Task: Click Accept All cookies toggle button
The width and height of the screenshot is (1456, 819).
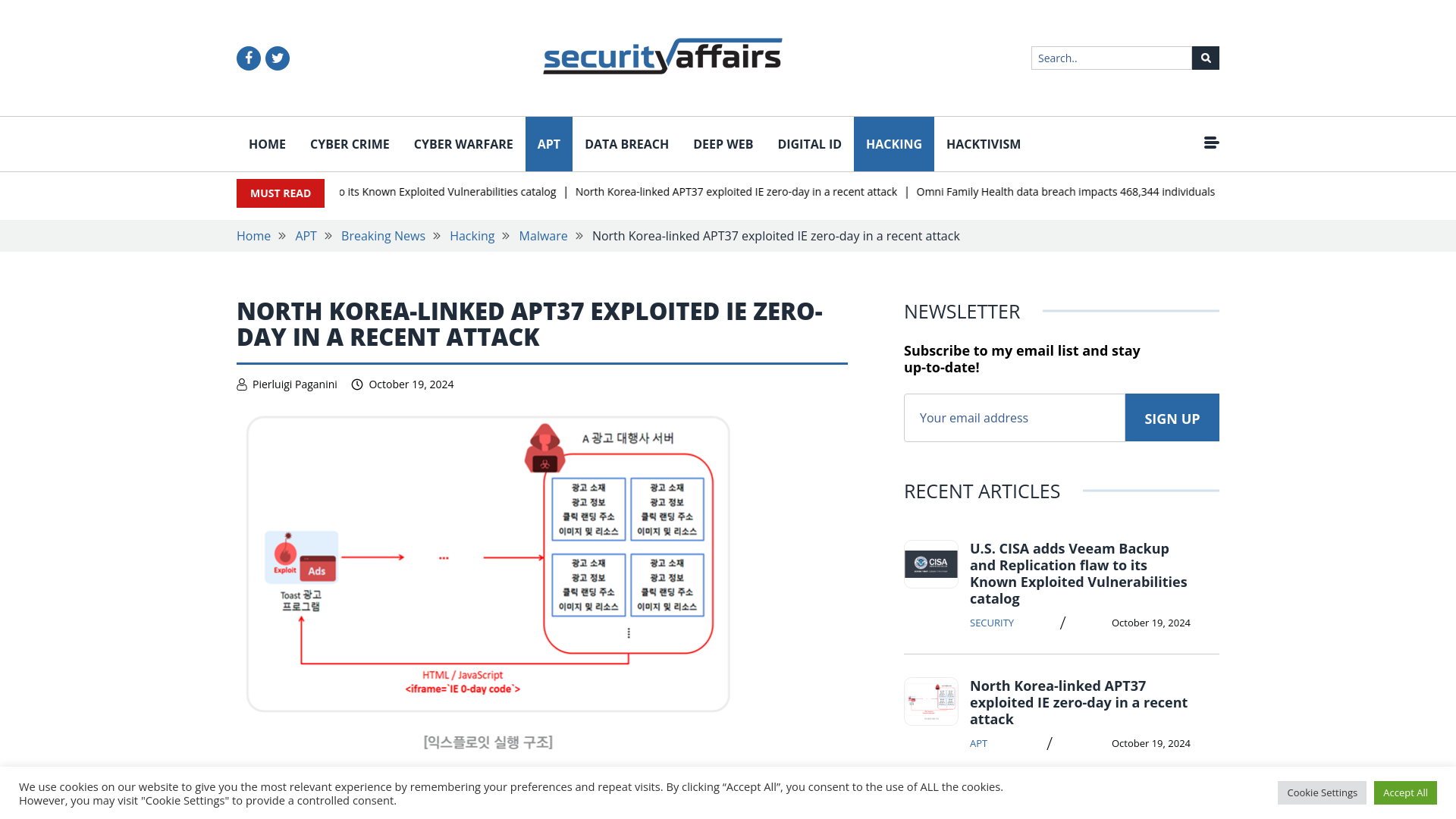Action: pos(1405,792)
